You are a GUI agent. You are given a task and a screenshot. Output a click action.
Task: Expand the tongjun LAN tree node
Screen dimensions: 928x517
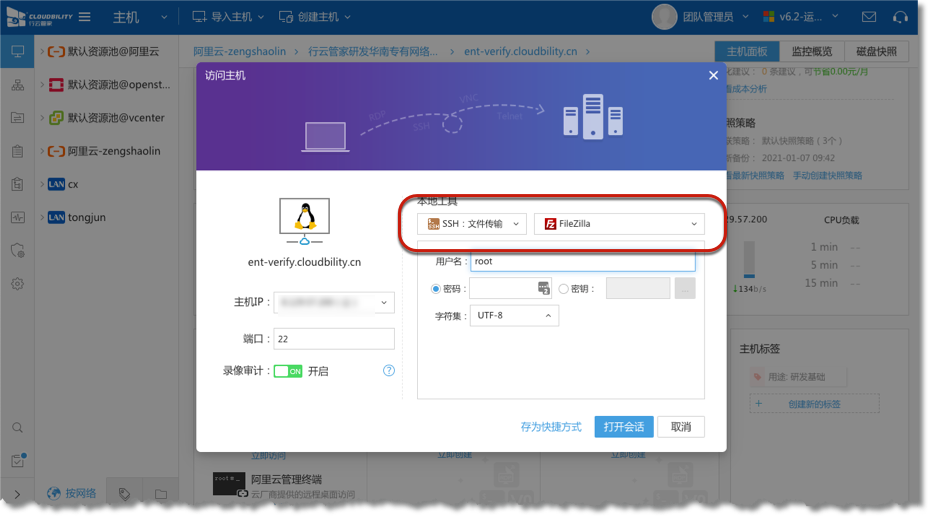pos(42,217)
